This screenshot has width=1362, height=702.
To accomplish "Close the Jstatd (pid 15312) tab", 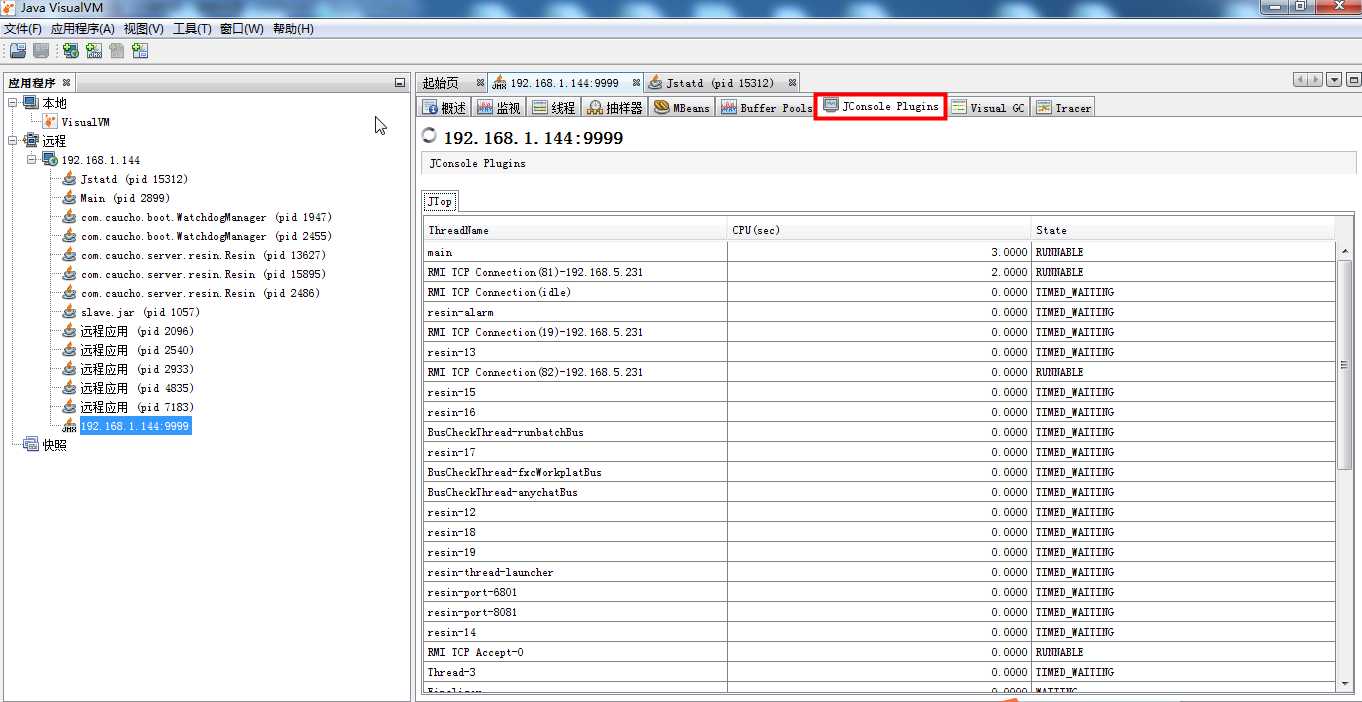I will [x=792, y=83].
